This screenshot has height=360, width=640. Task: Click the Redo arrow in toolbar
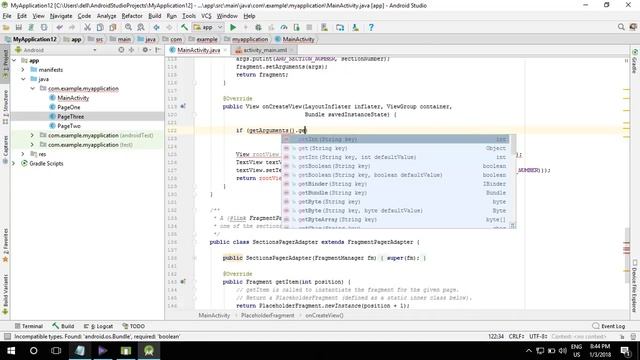coord(72,27)
